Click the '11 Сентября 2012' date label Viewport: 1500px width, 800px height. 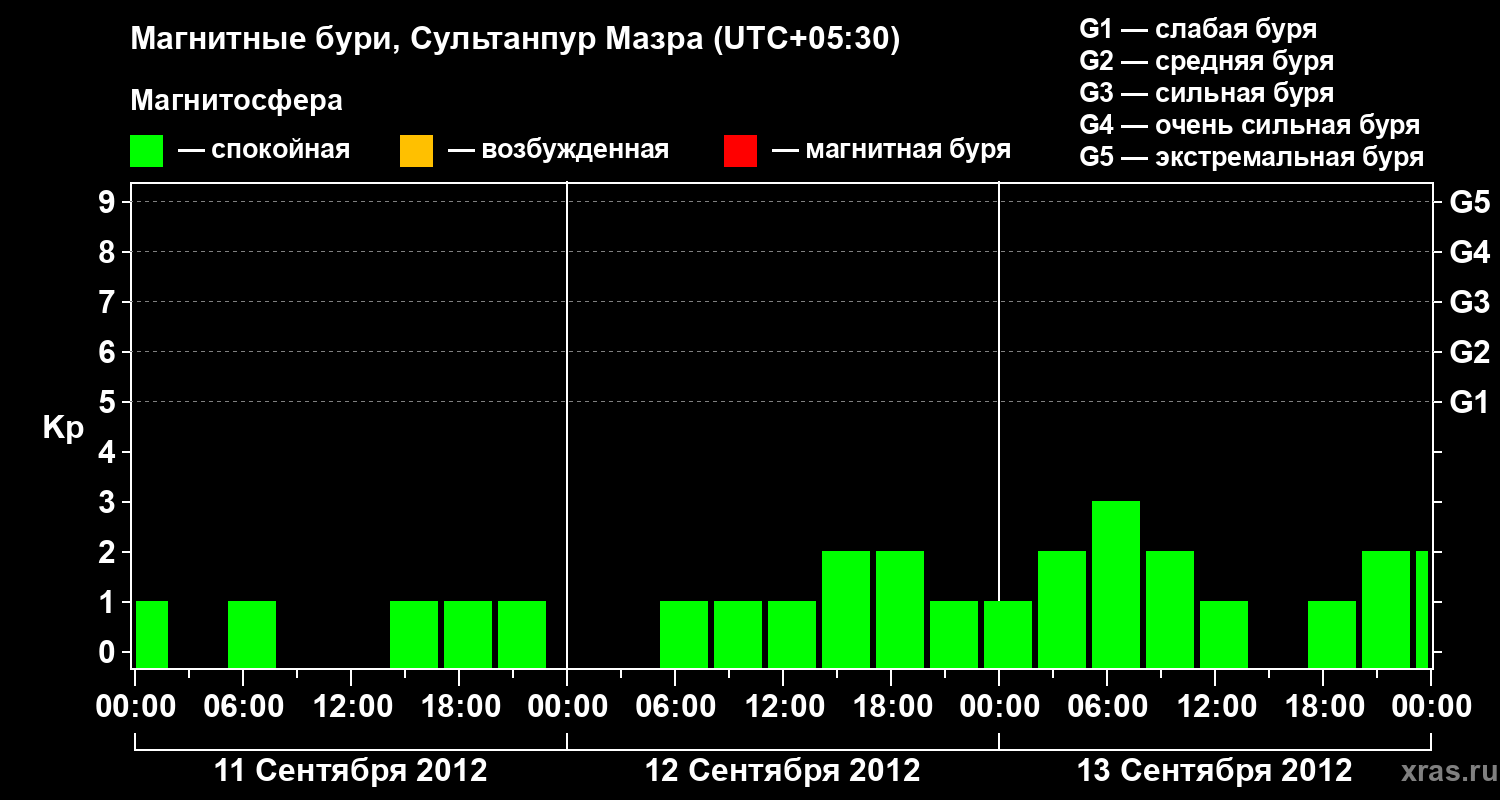(x=351, y=771)
